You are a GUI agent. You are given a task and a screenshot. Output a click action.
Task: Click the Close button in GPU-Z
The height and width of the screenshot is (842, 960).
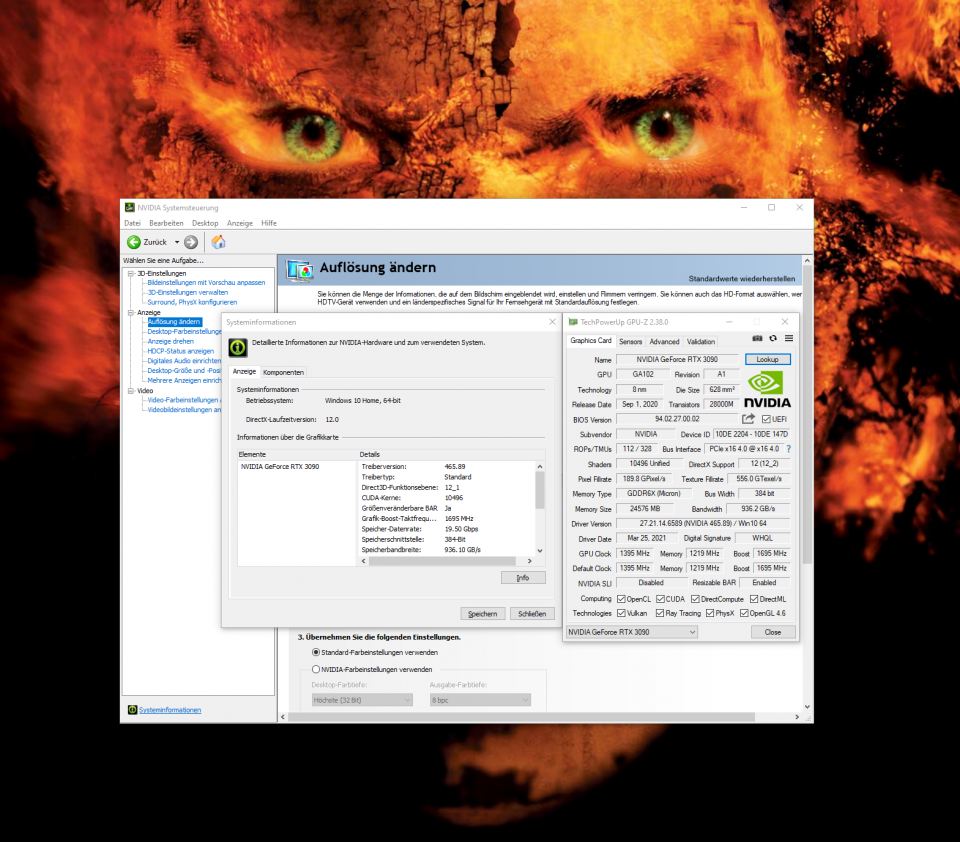773,632
